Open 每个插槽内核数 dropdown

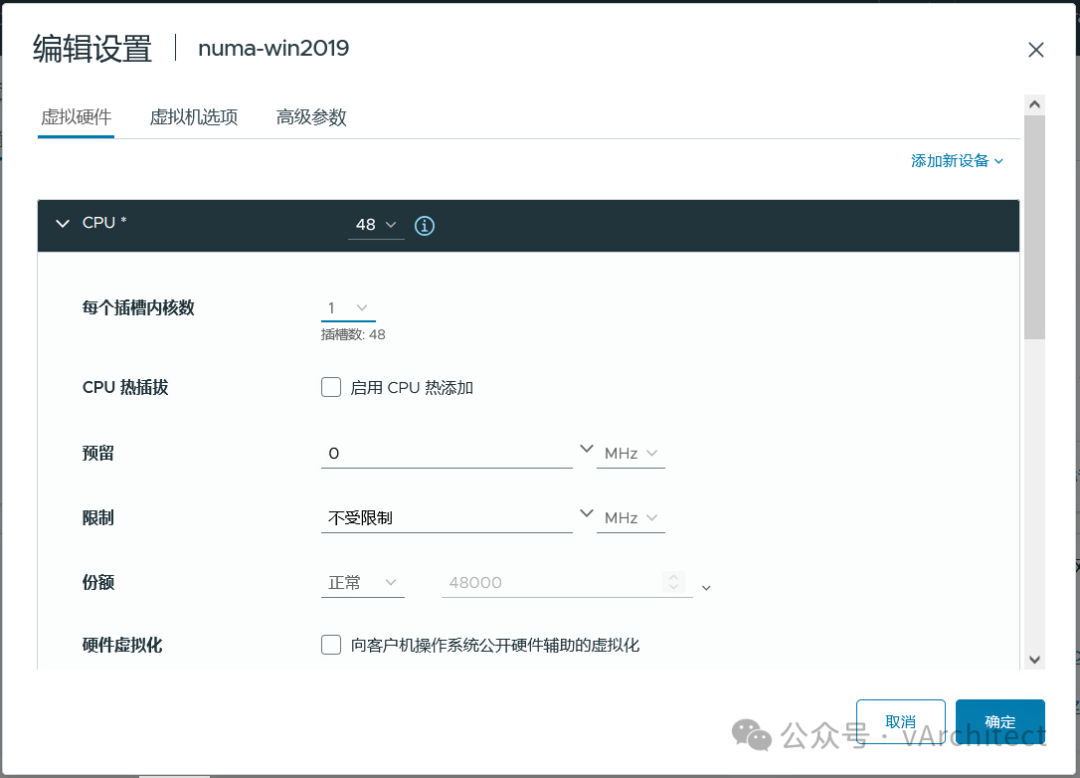[348, 308]
